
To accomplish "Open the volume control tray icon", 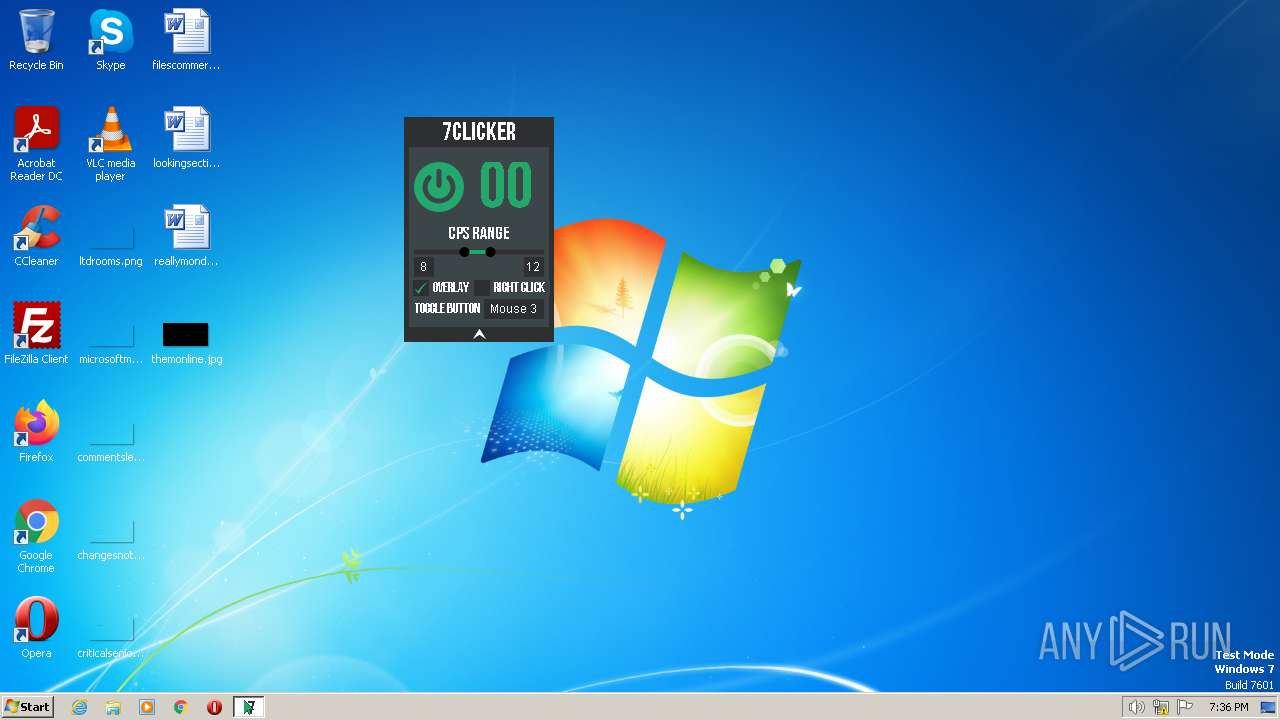I will pyautogui.click(x=1137, y=707).
